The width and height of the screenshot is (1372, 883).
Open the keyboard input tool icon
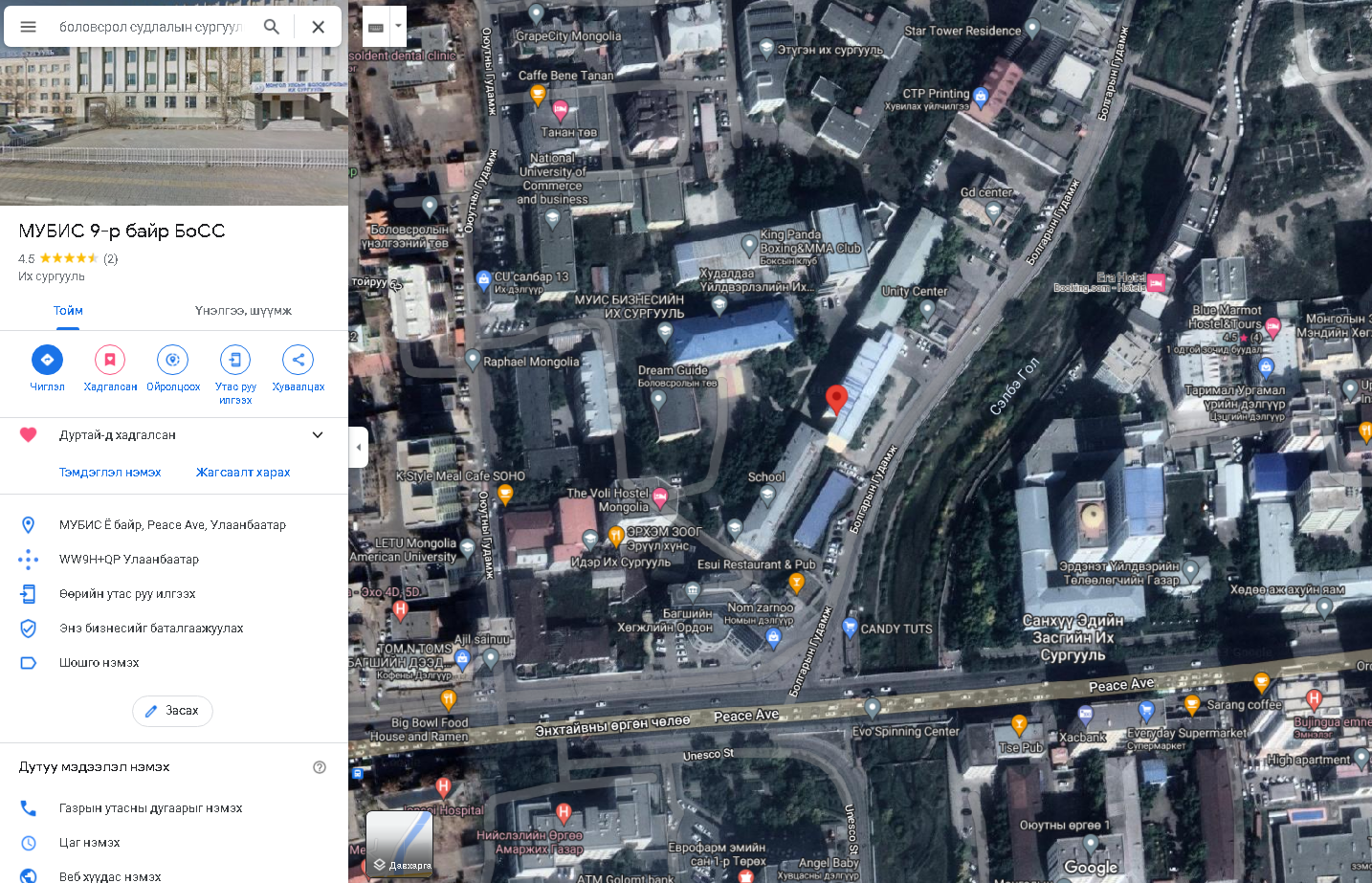pos(376,27)
